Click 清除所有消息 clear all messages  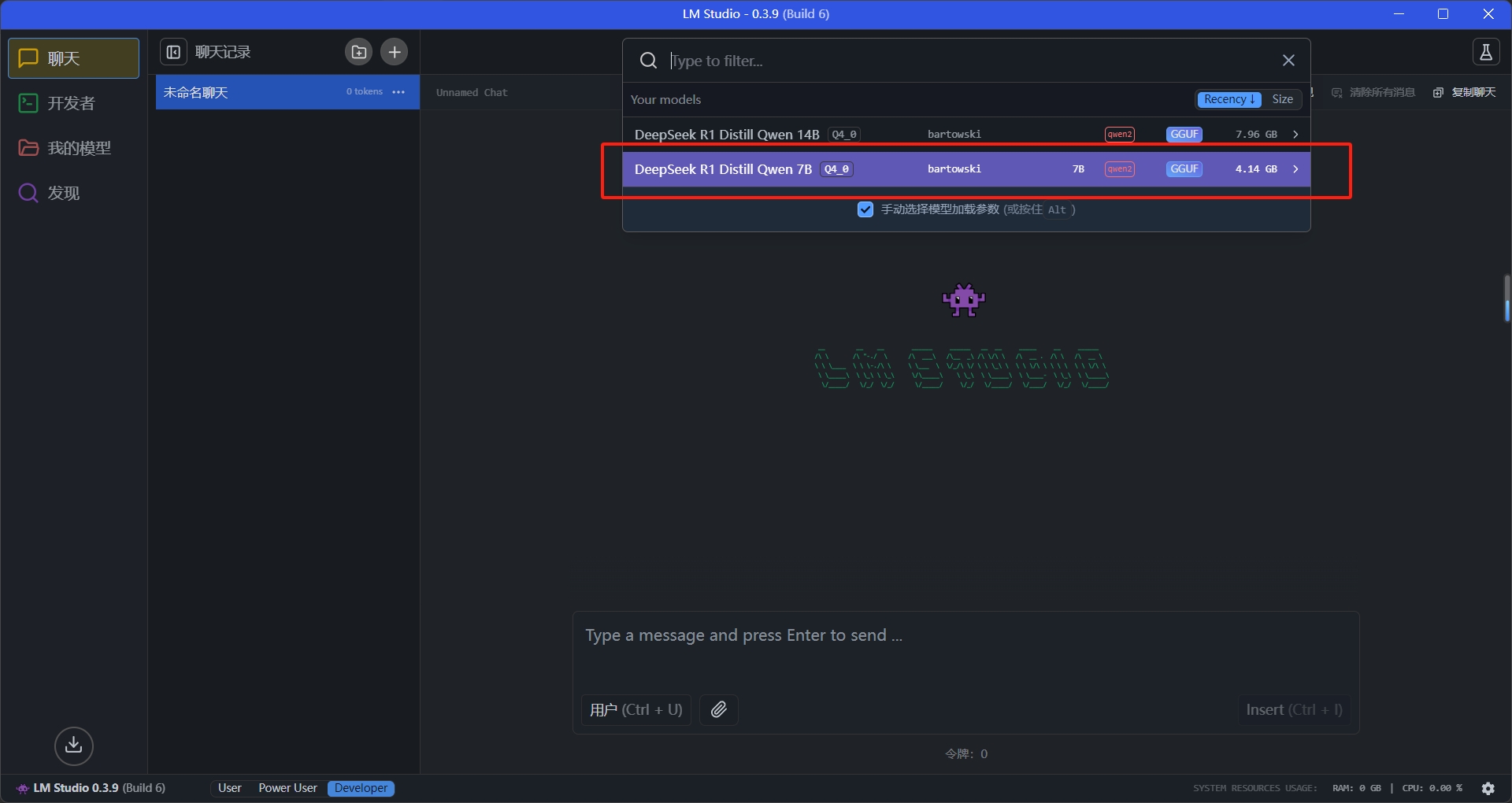(x=1373, y=92)
